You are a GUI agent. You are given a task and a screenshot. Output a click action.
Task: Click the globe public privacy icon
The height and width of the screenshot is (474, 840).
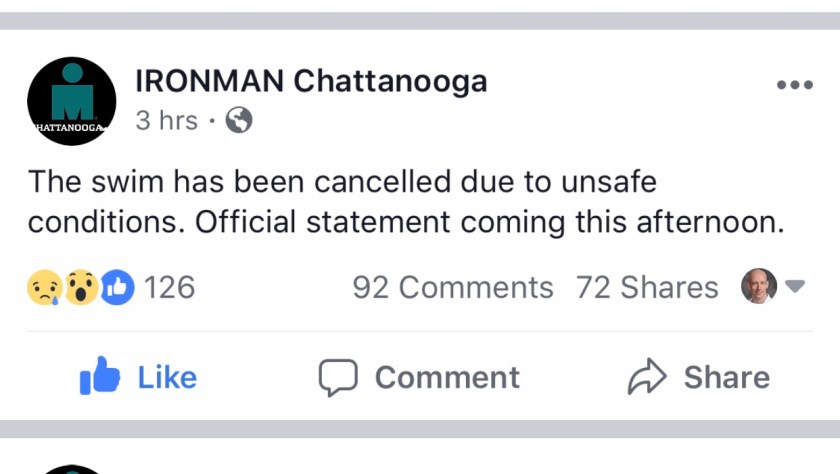tap(239, 121)
